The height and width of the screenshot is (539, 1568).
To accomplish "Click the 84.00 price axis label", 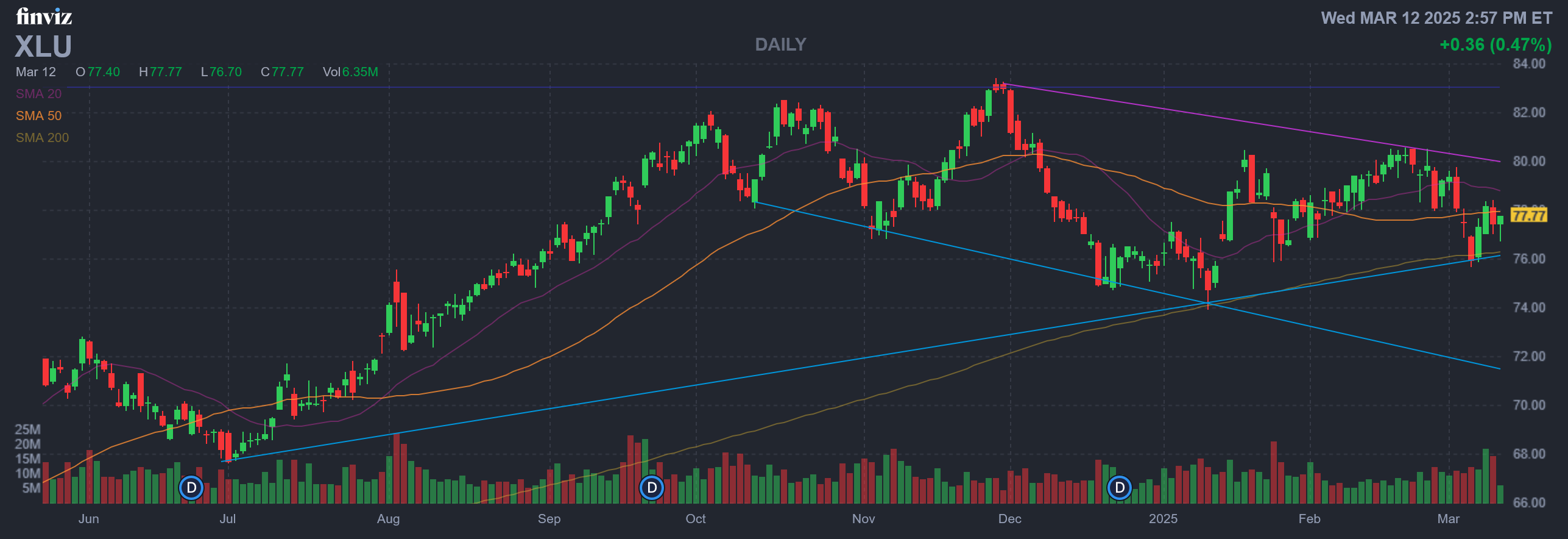I will (x=1529, y=64).
